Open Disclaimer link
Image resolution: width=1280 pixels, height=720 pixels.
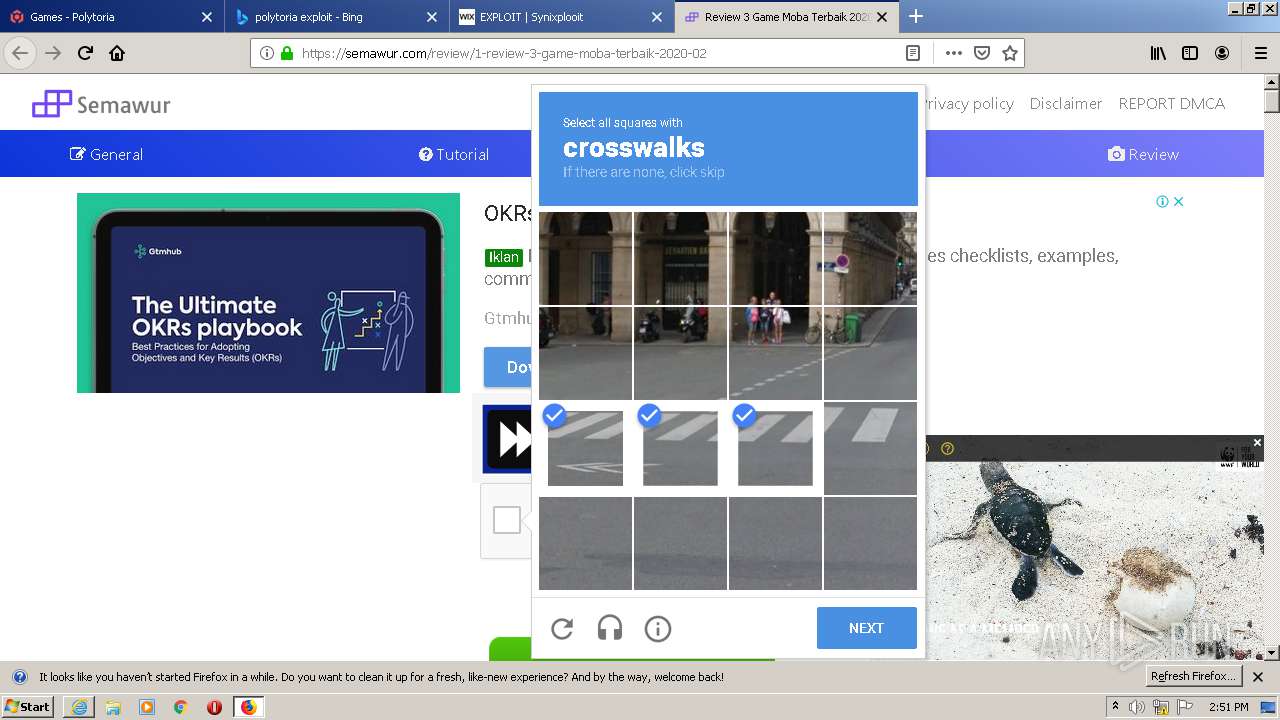pyautogui.click(x=1066, y=103)
